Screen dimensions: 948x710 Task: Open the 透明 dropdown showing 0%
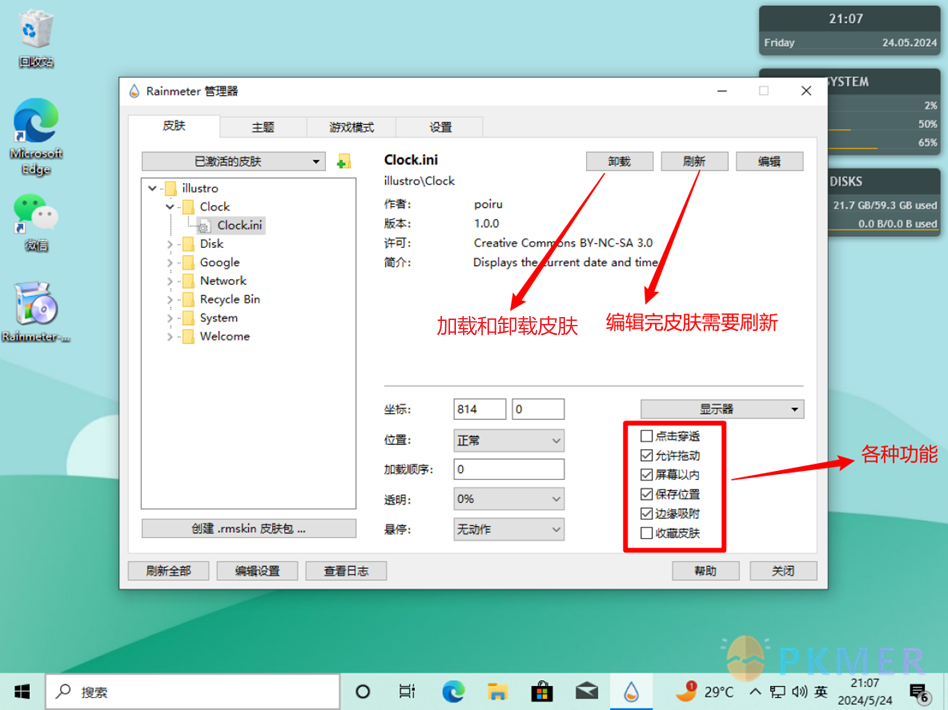coord(509,499)
